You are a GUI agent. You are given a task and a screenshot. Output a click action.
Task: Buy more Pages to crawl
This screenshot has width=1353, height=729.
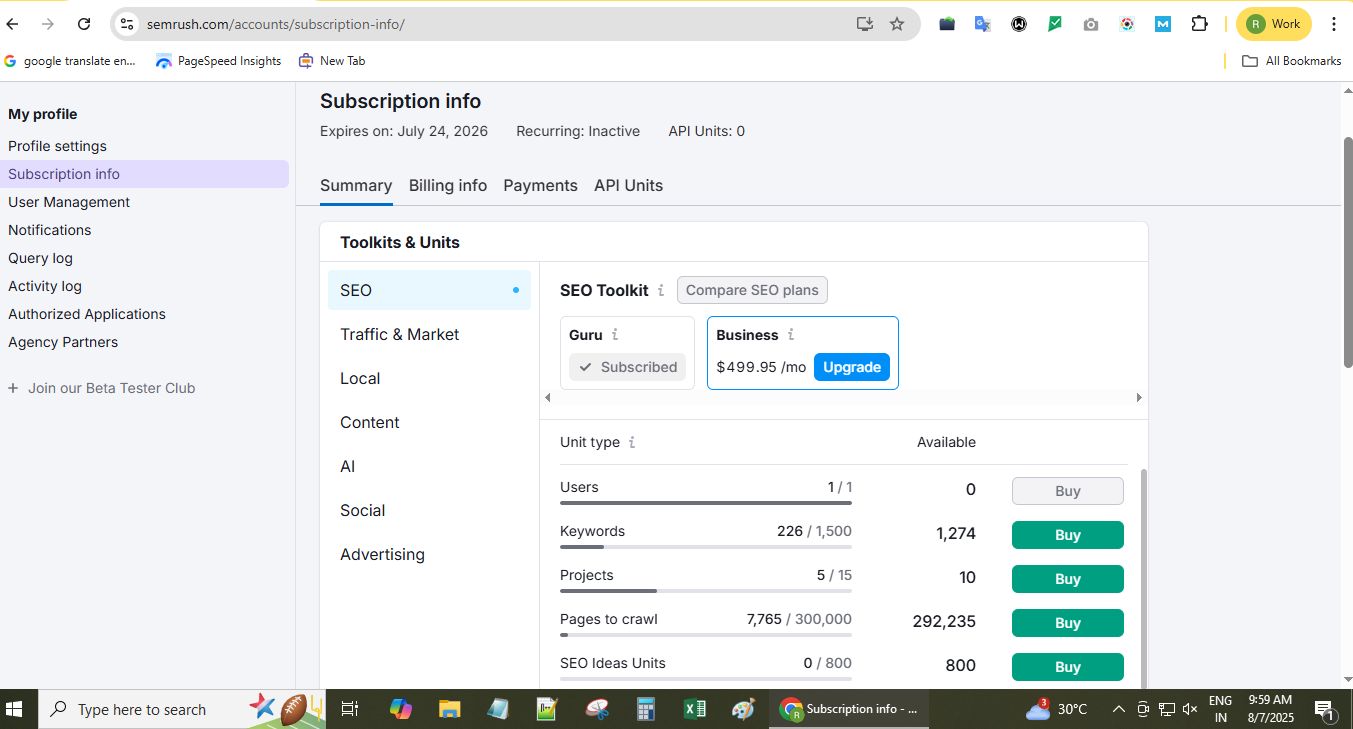[x=1067, y=623]
